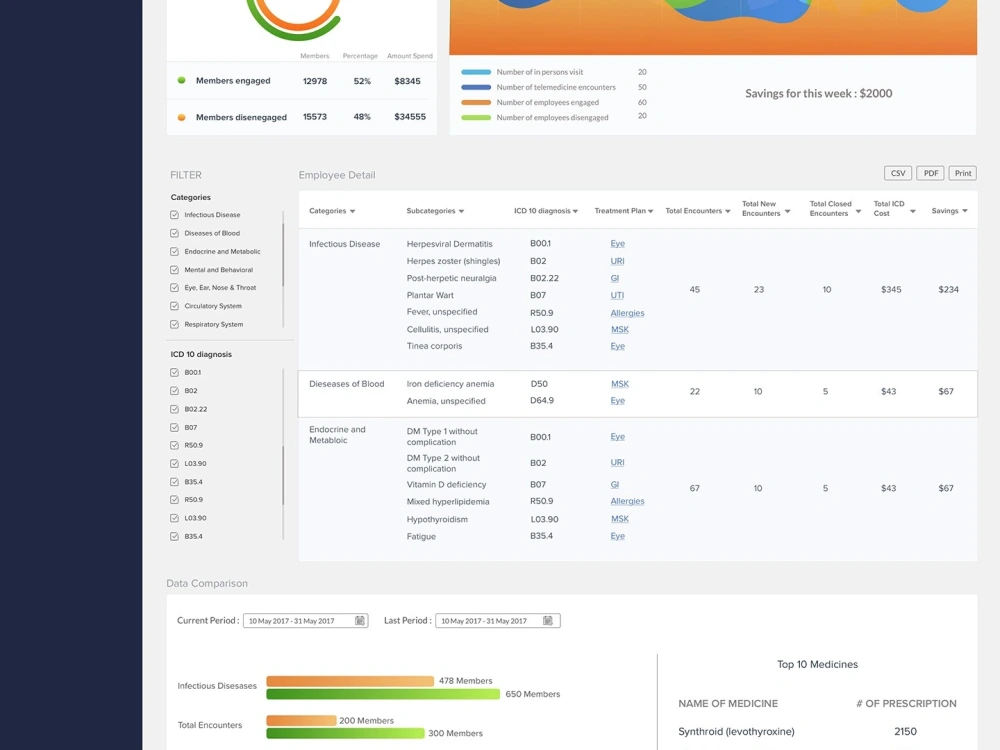The width and height of the screenshot is (1000, 750).
Task: Open Total Closed Encounters dropdown
Action: [858, 212]
